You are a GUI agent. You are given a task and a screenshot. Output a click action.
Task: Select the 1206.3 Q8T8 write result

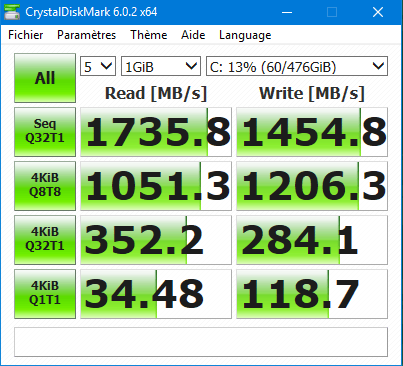pos(312,186)
